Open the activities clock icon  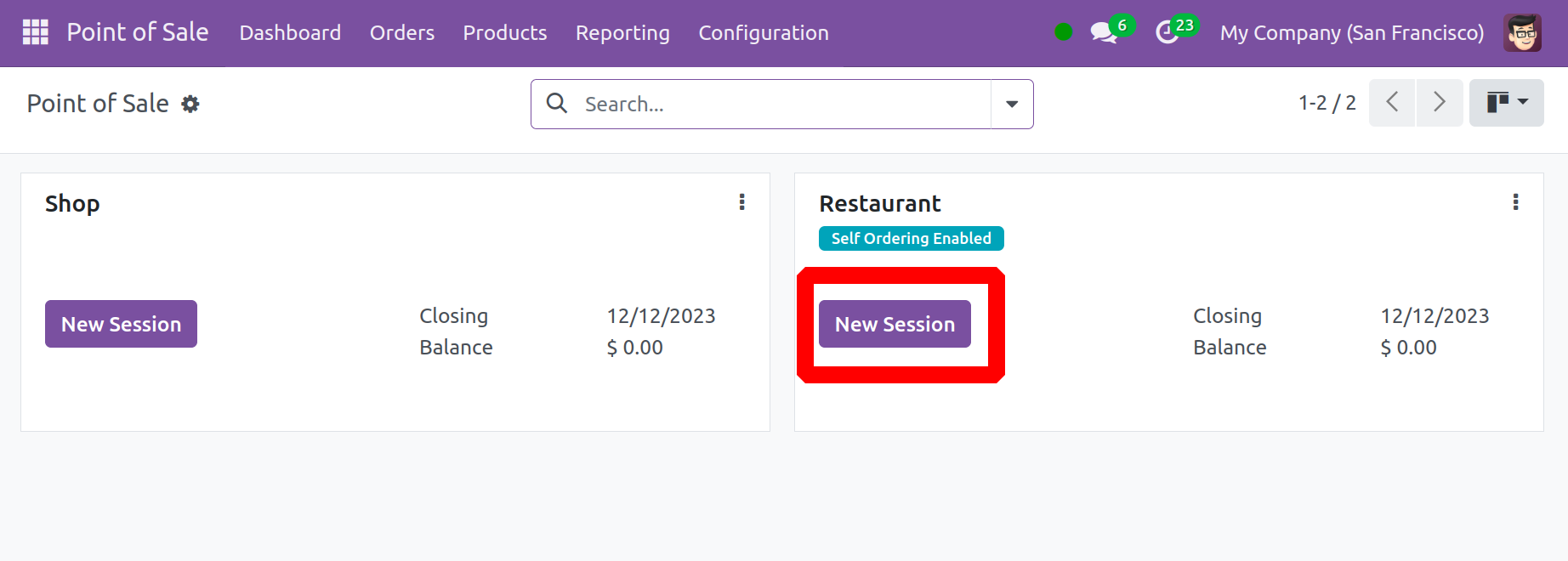pyautogui.click(x=1167, y=33)
